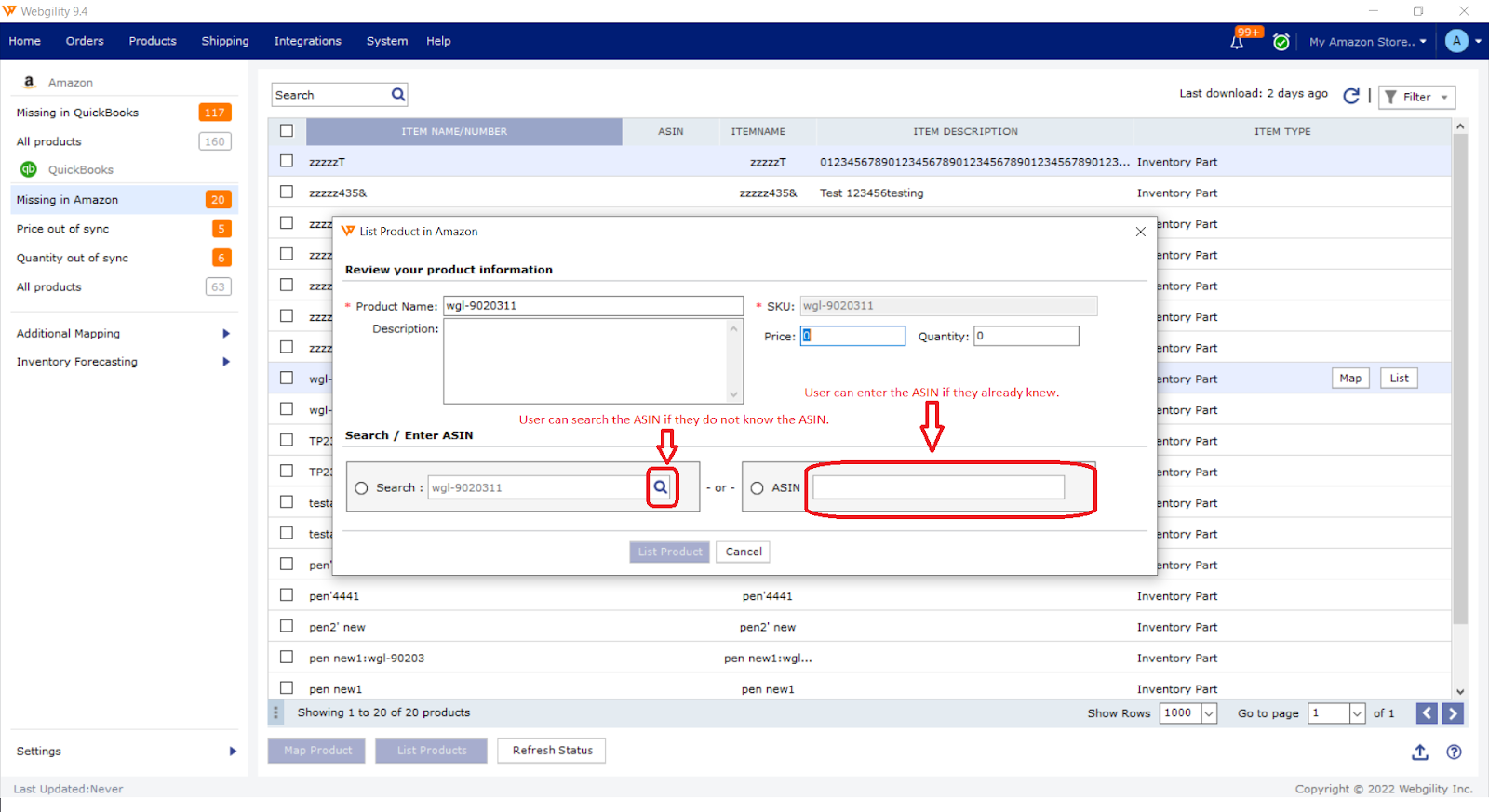Image resolution: width=1489 pixels, height=812 pixels.
Task: Open the Show Rows 1000 dropdown
Action: (x=1209, y=713)
